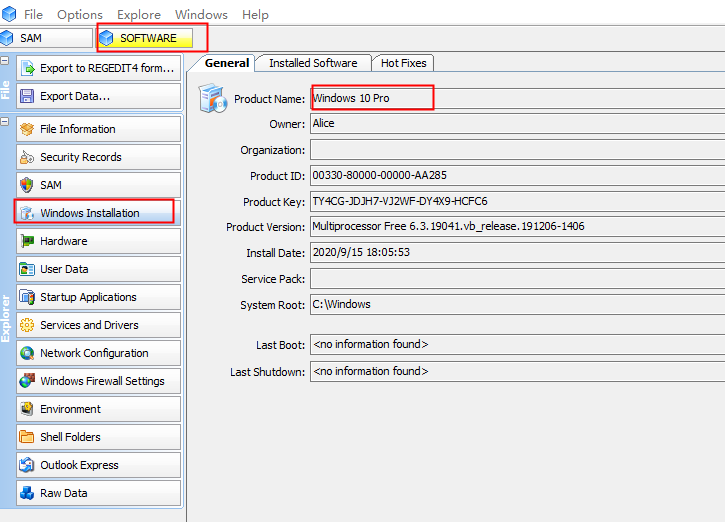Open the File menu

(x=33, y=15)
